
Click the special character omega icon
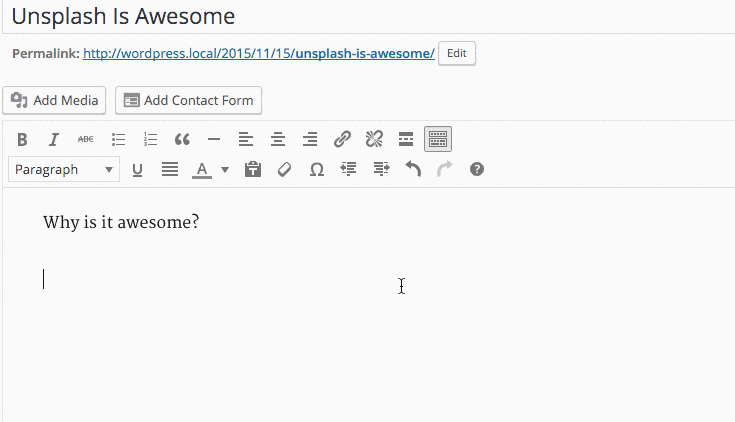pyautogui.click(x=316, y=169)
